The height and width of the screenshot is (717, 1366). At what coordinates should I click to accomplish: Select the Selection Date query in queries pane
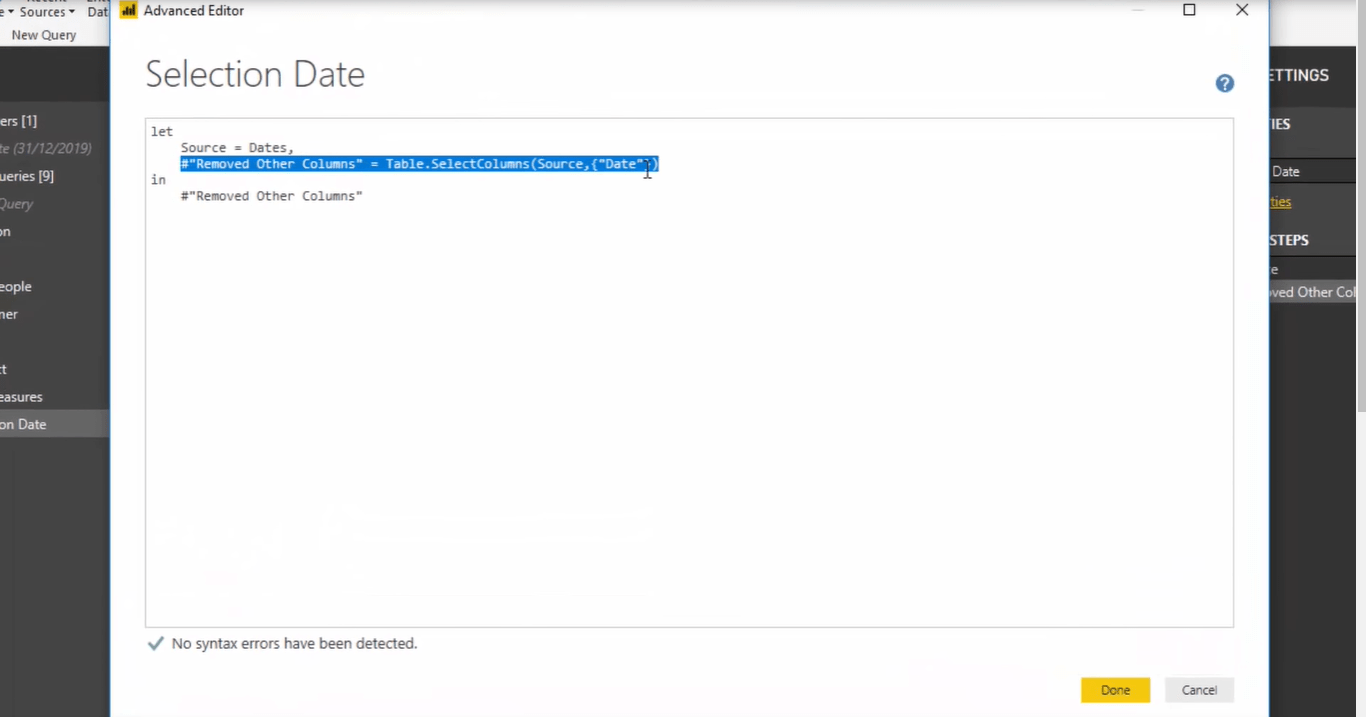(54, 424)
